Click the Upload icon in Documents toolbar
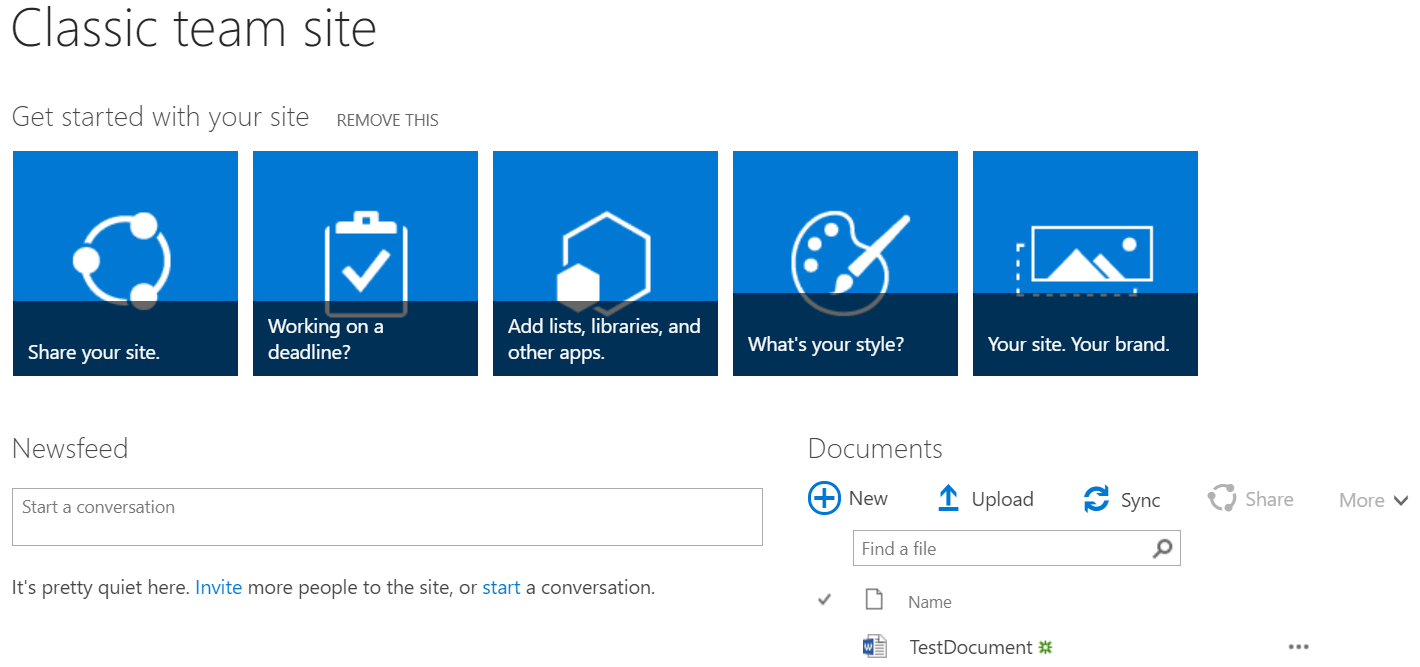The width and height of the screenshot is (1420, 667). click(947, 498)
